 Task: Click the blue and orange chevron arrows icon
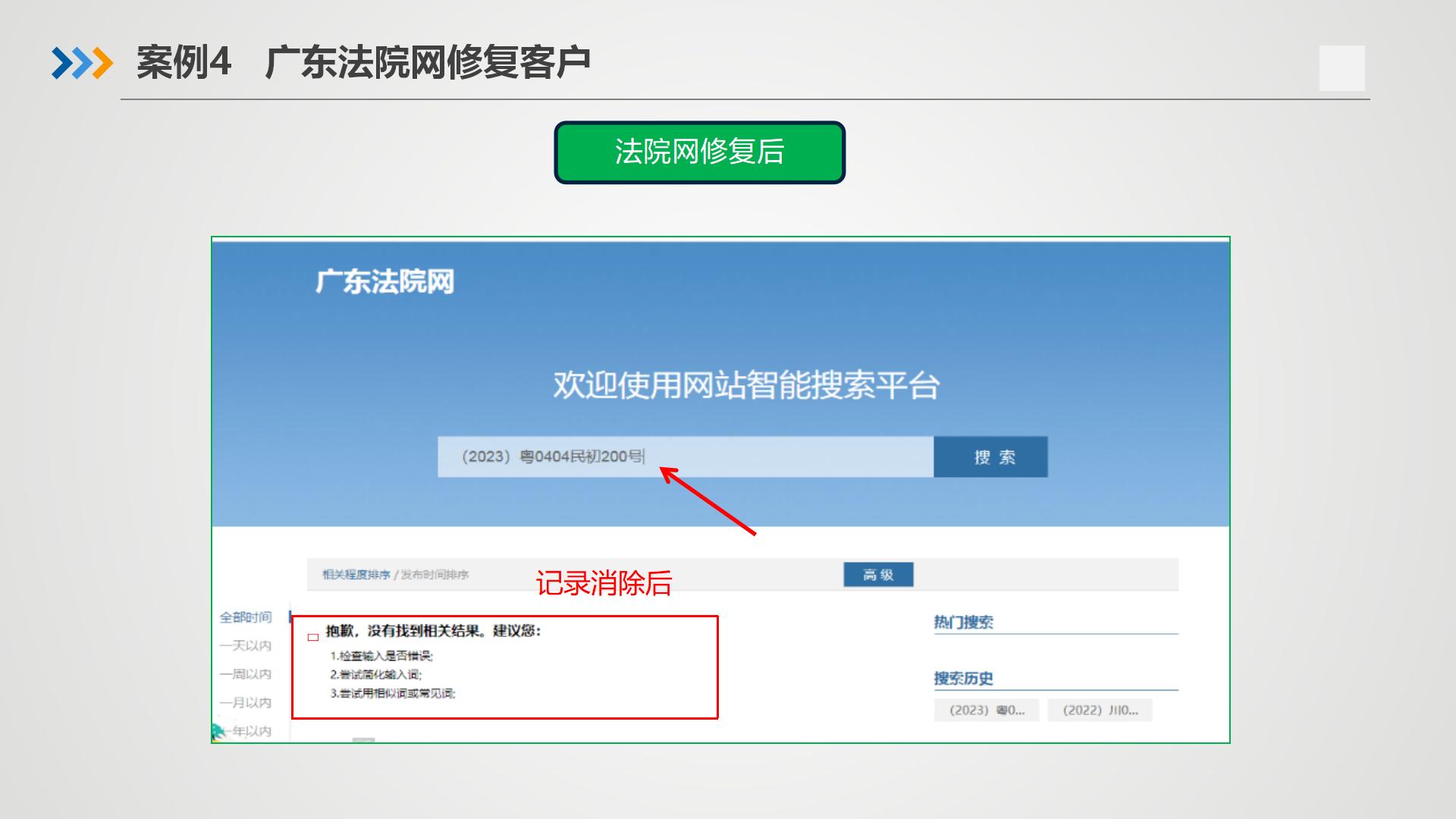point(82,63)
